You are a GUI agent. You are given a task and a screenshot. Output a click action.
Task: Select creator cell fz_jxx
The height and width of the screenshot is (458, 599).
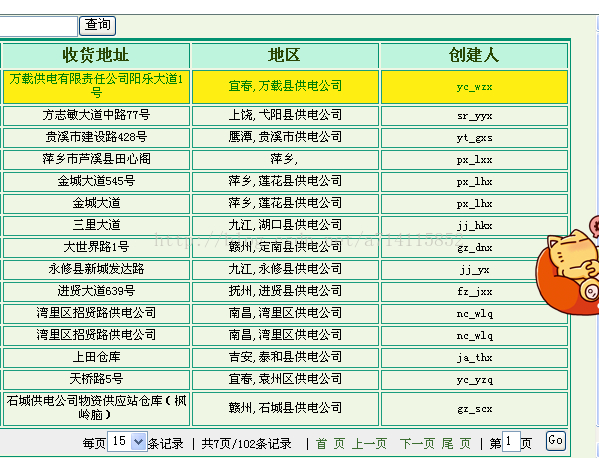tap(474, 292)
